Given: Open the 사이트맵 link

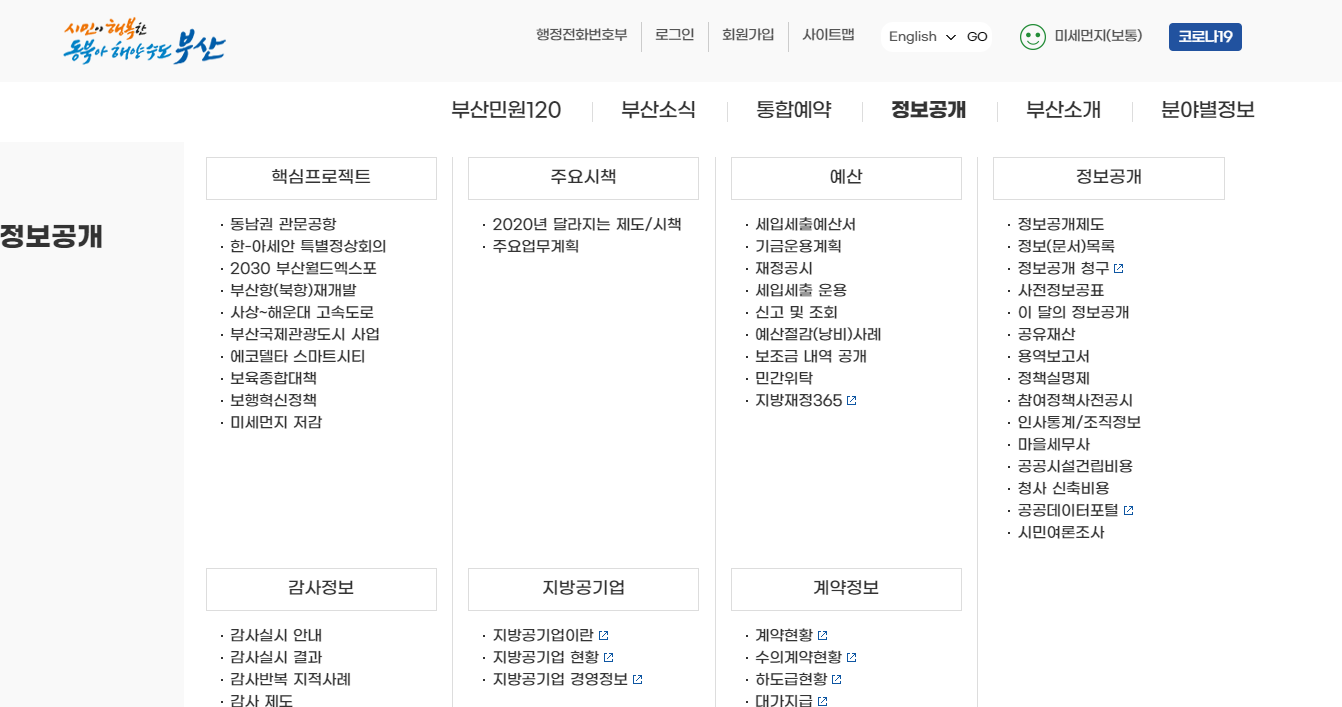Looking at the screenshot, I should point(828,35).
